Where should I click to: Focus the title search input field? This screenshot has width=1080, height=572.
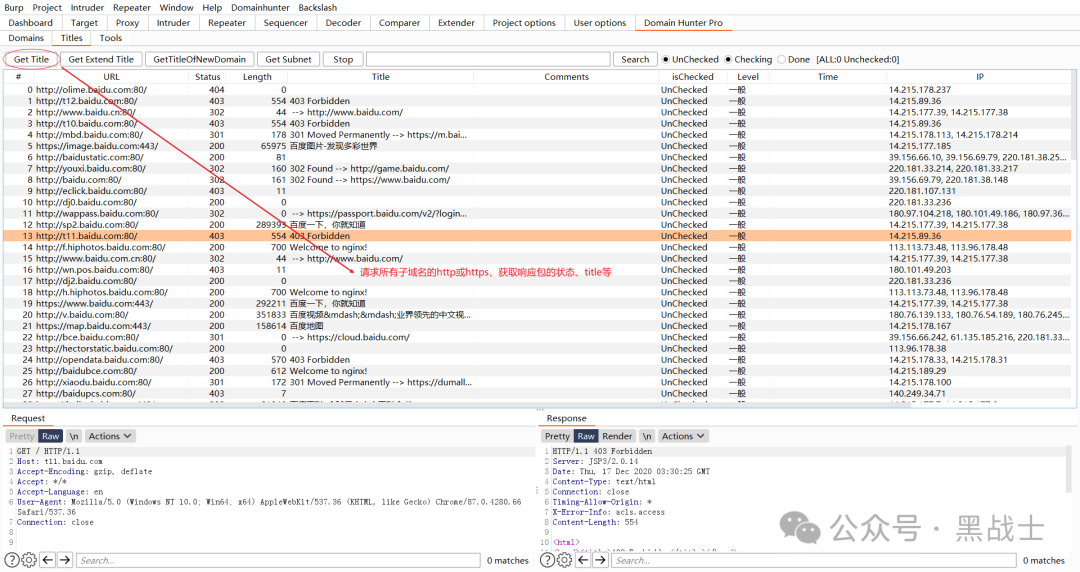[488, 59]
